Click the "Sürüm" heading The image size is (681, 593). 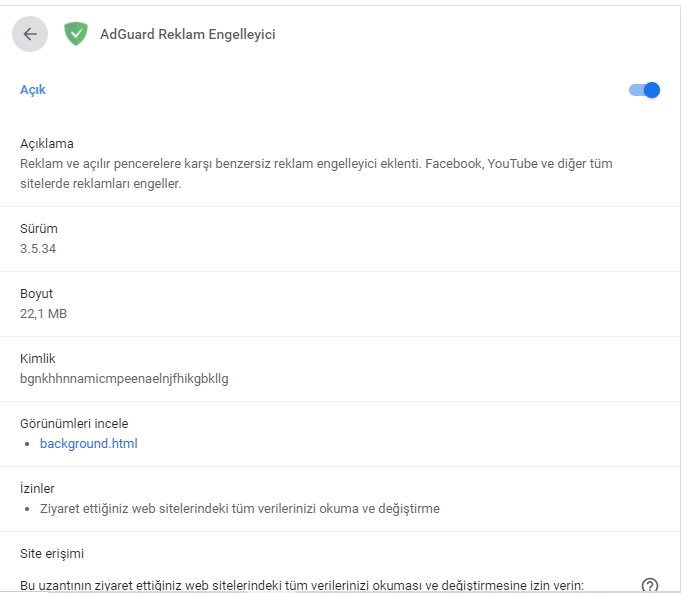coord(39,228)
